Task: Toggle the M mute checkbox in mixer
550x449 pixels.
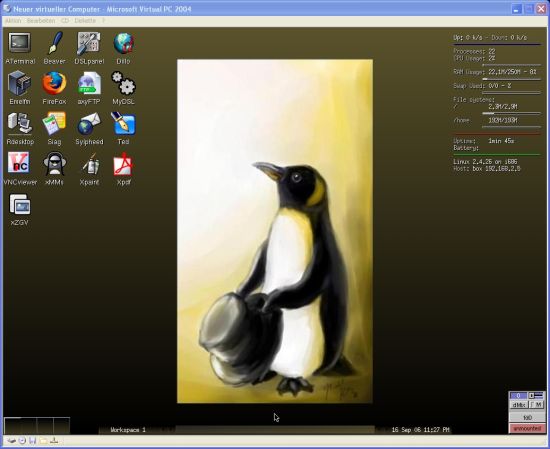Action: 536,405
